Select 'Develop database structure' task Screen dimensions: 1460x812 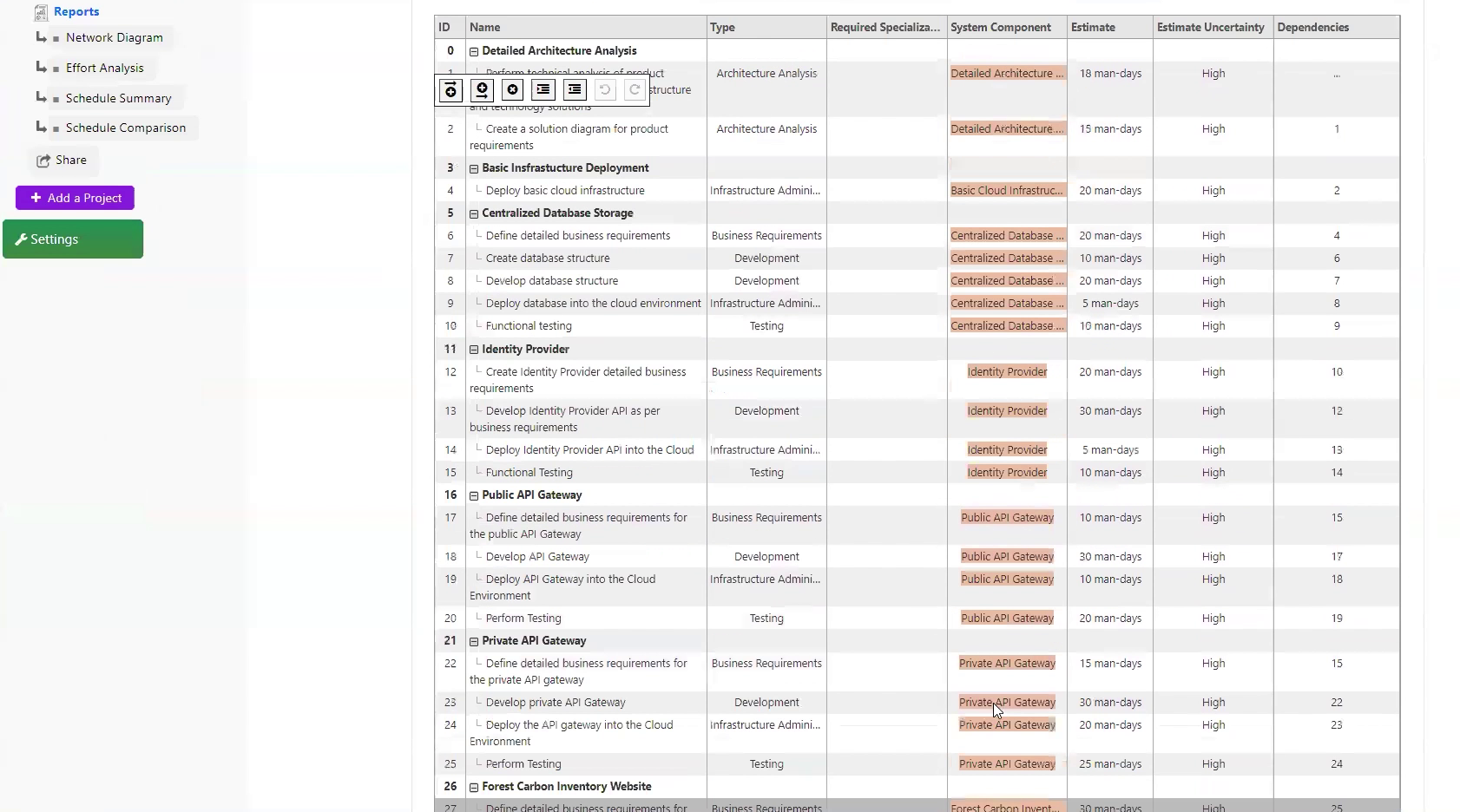[x=552, y=281]
